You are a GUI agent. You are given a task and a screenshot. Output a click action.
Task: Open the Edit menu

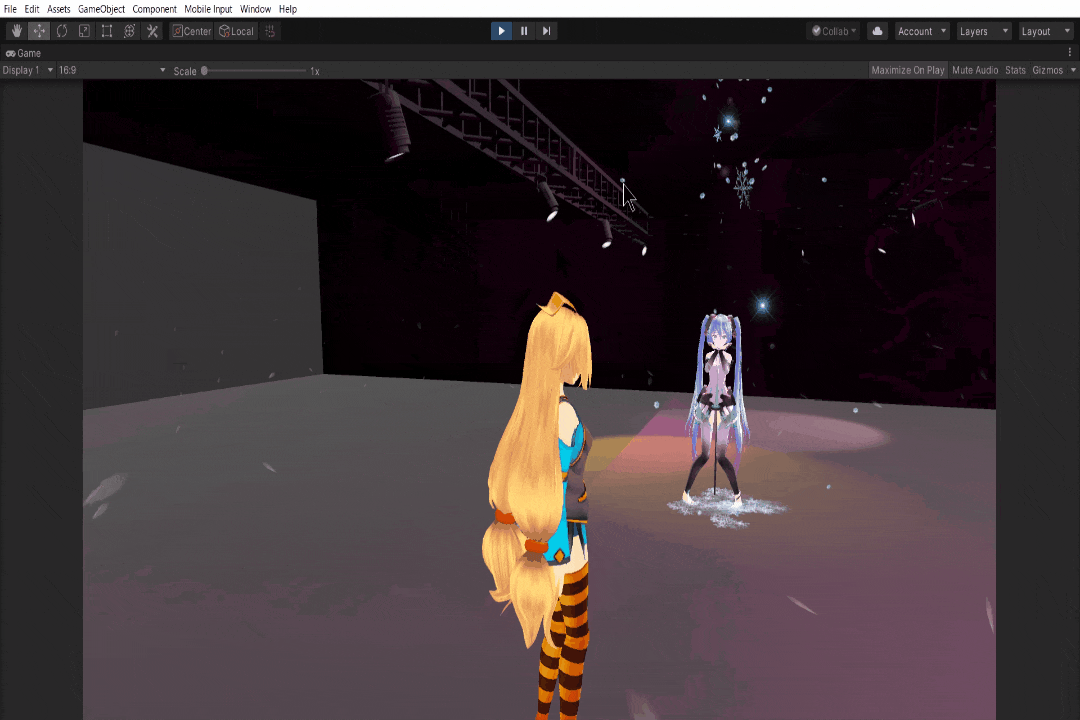point(32,9)
